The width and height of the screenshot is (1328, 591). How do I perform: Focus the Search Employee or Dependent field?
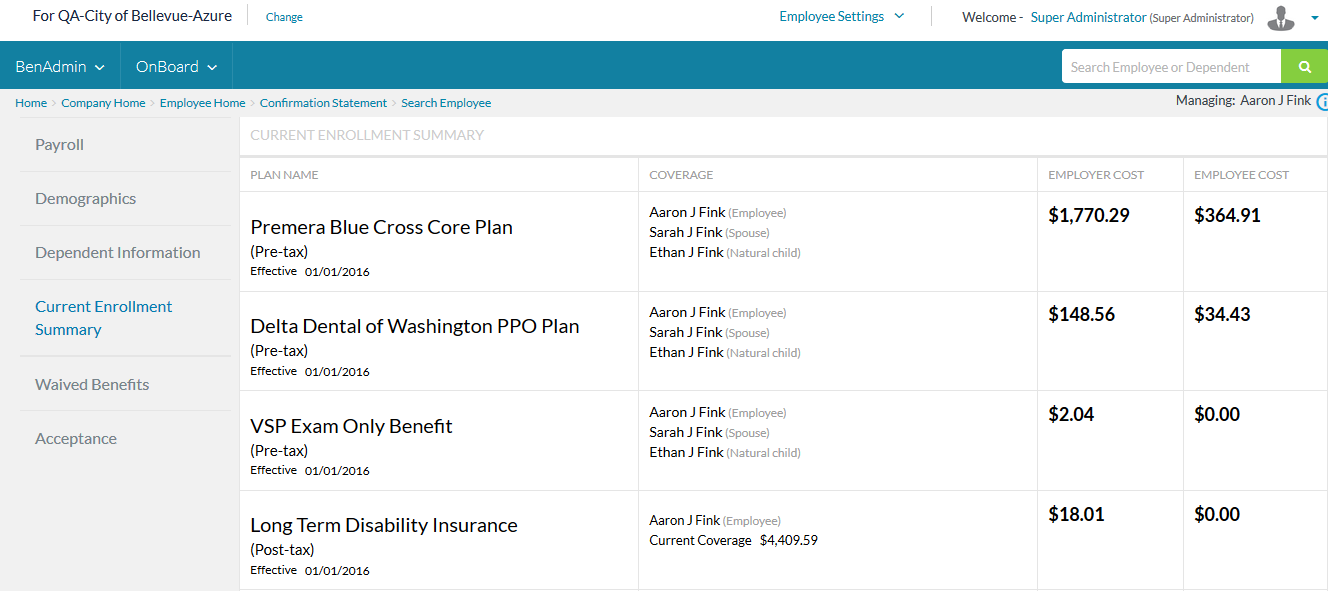coord(1171,67)
